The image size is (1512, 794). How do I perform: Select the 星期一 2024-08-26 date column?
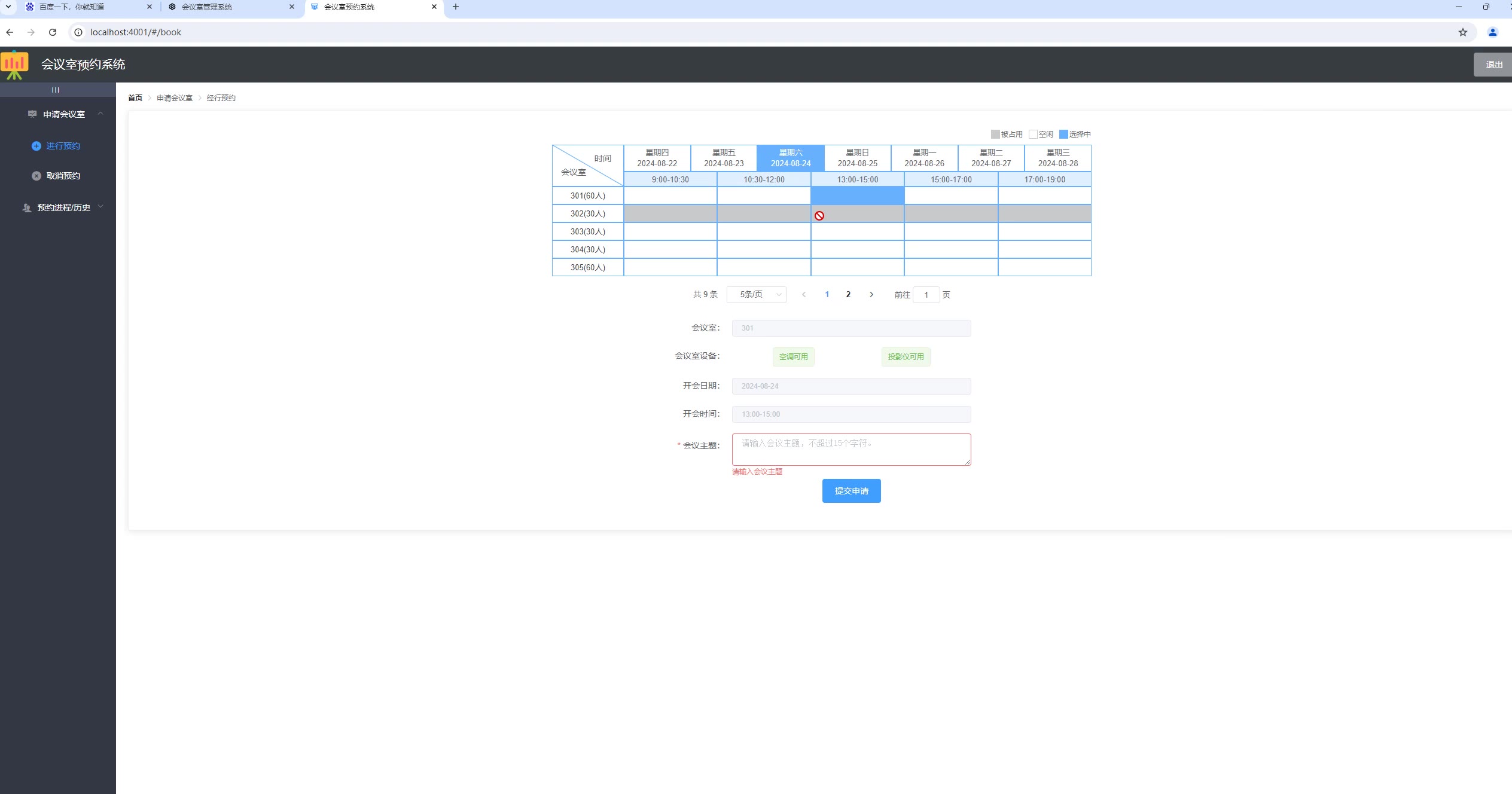[x=924, y=158]
